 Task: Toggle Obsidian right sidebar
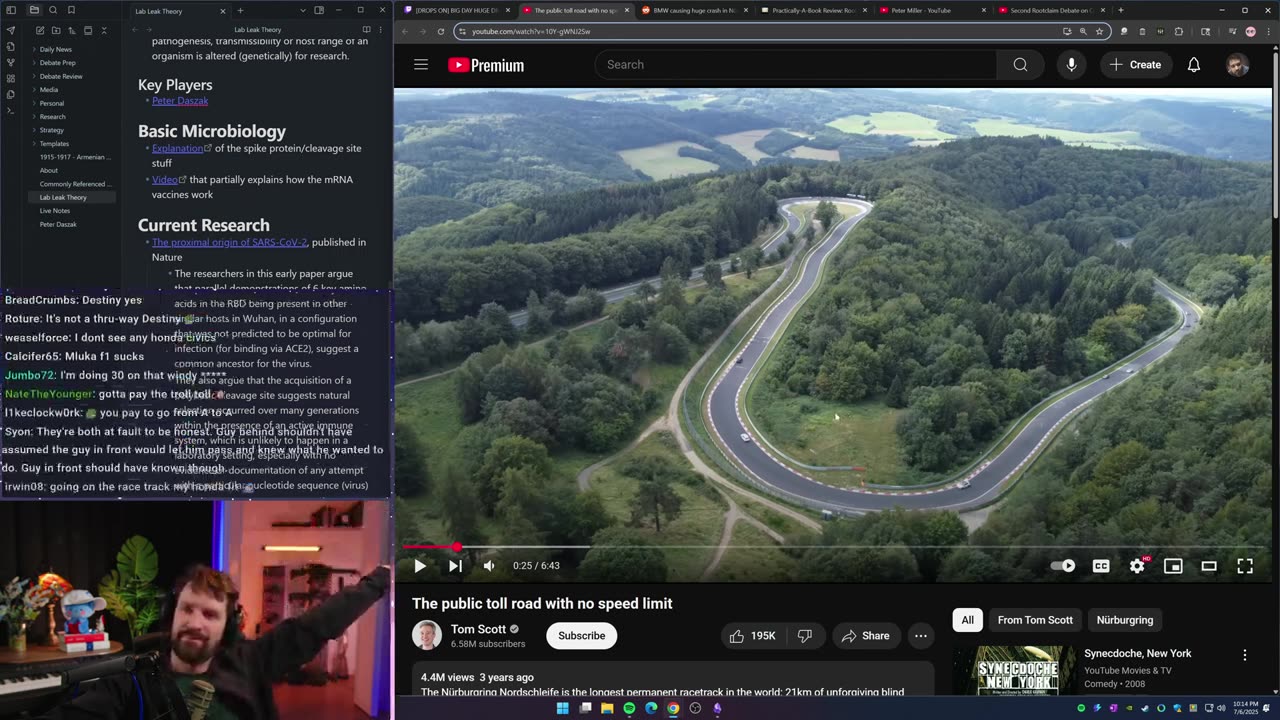click(x=319, y=10)
